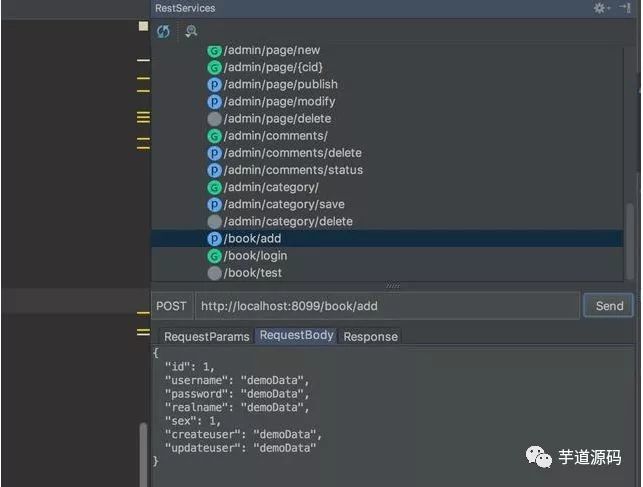Viewport: 643px width, 487px height.
Task: Click the RestServices panel title
Action: coord(185,8)
